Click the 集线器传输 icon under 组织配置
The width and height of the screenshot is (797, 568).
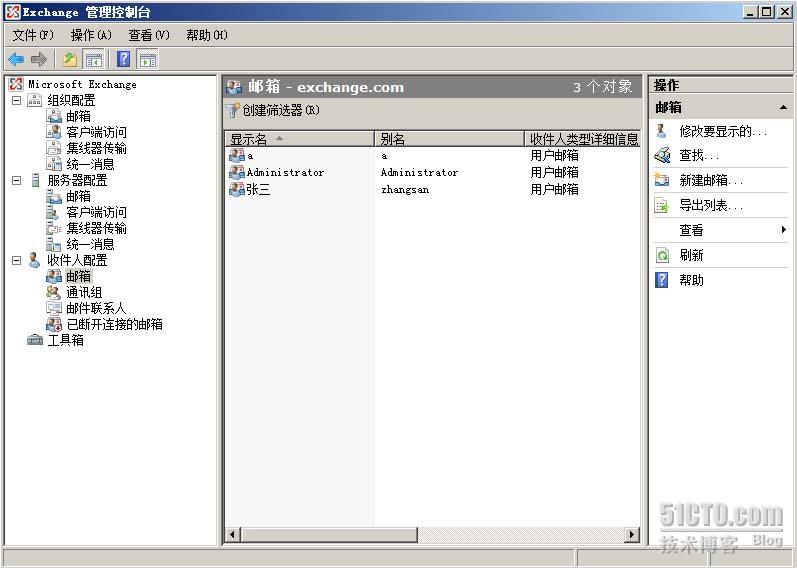pyautogui.click(x=54, y=148)
